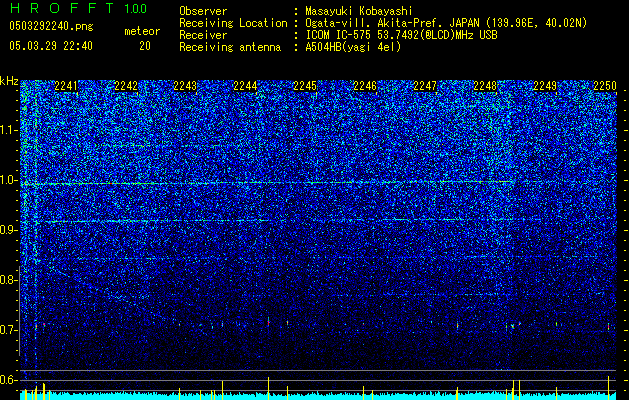Click the 2245 time marker
Image resolution: width=629 pixels, height=400 pixels.
pos(305,86)
